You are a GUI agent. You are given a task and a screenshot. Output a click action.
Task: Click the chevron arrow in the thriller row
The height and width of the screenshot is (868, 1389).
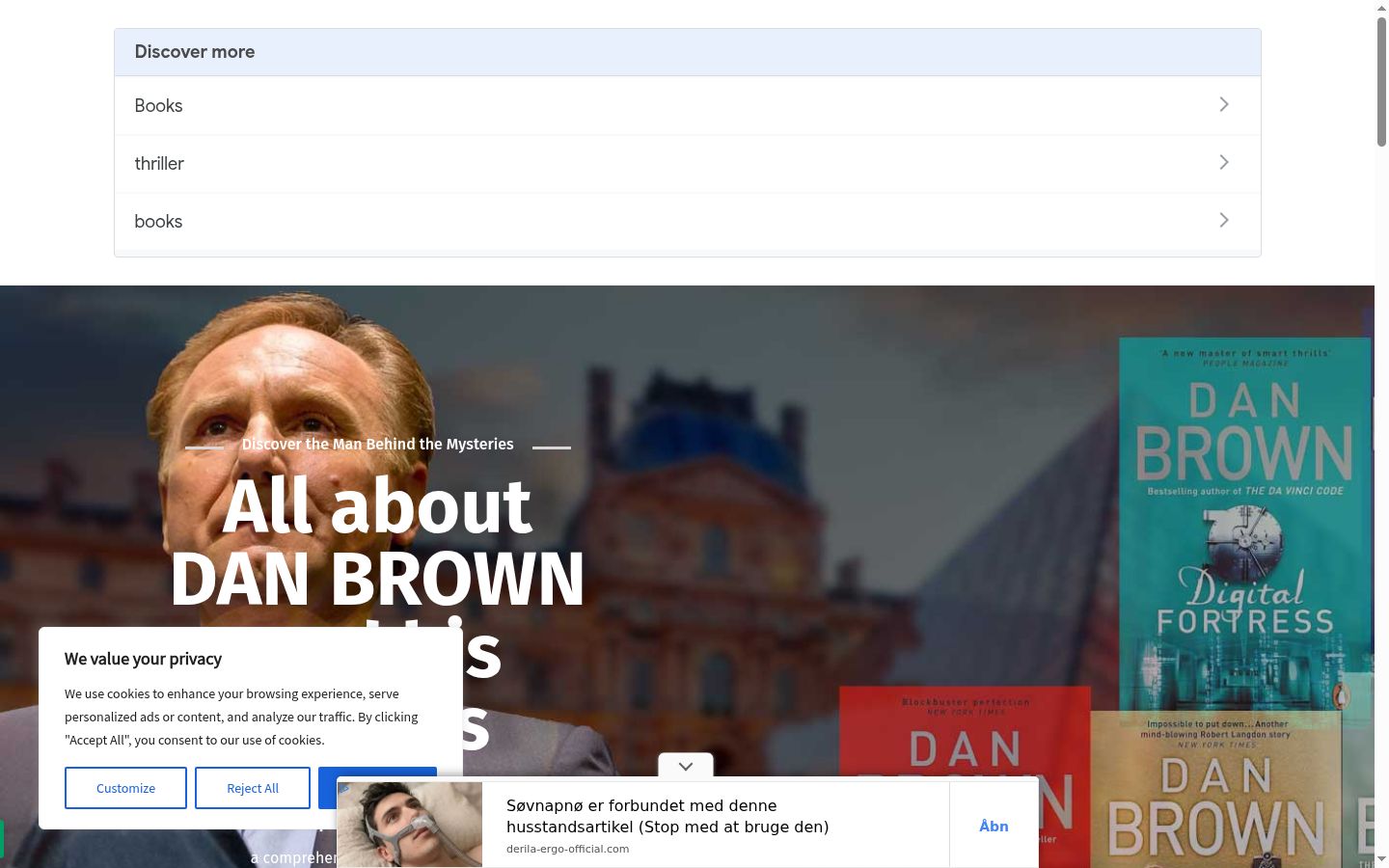1224,162
